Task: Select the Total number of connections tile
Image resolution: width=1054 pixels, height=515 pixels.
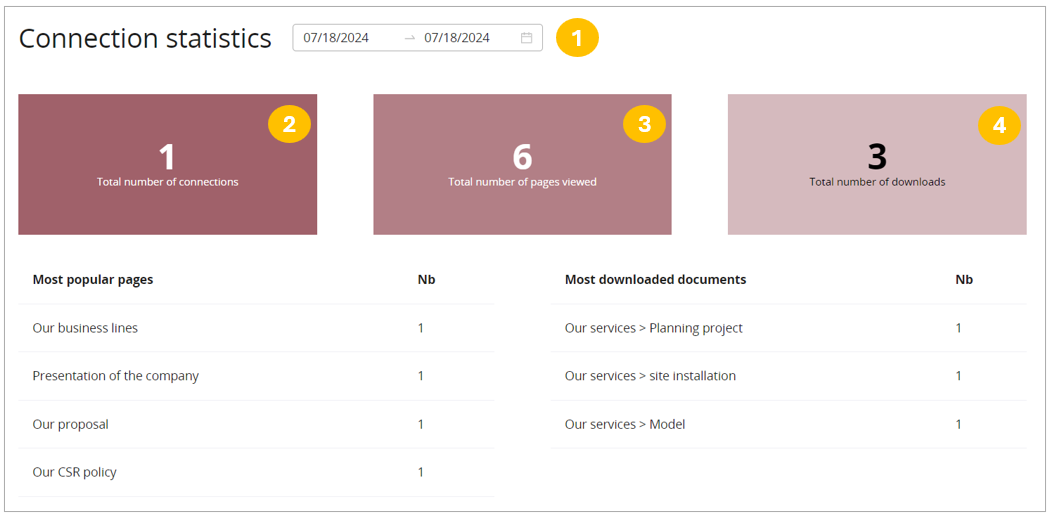Action: [x=167, y=165]
